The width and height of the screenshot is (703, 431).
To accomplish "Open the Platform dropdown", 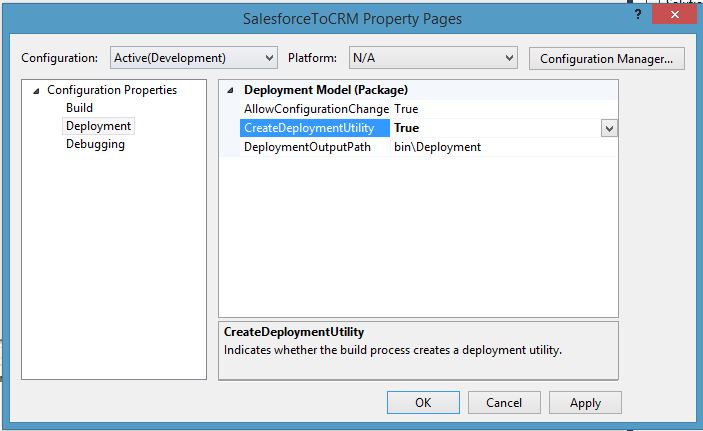I will tap(433, 58).
